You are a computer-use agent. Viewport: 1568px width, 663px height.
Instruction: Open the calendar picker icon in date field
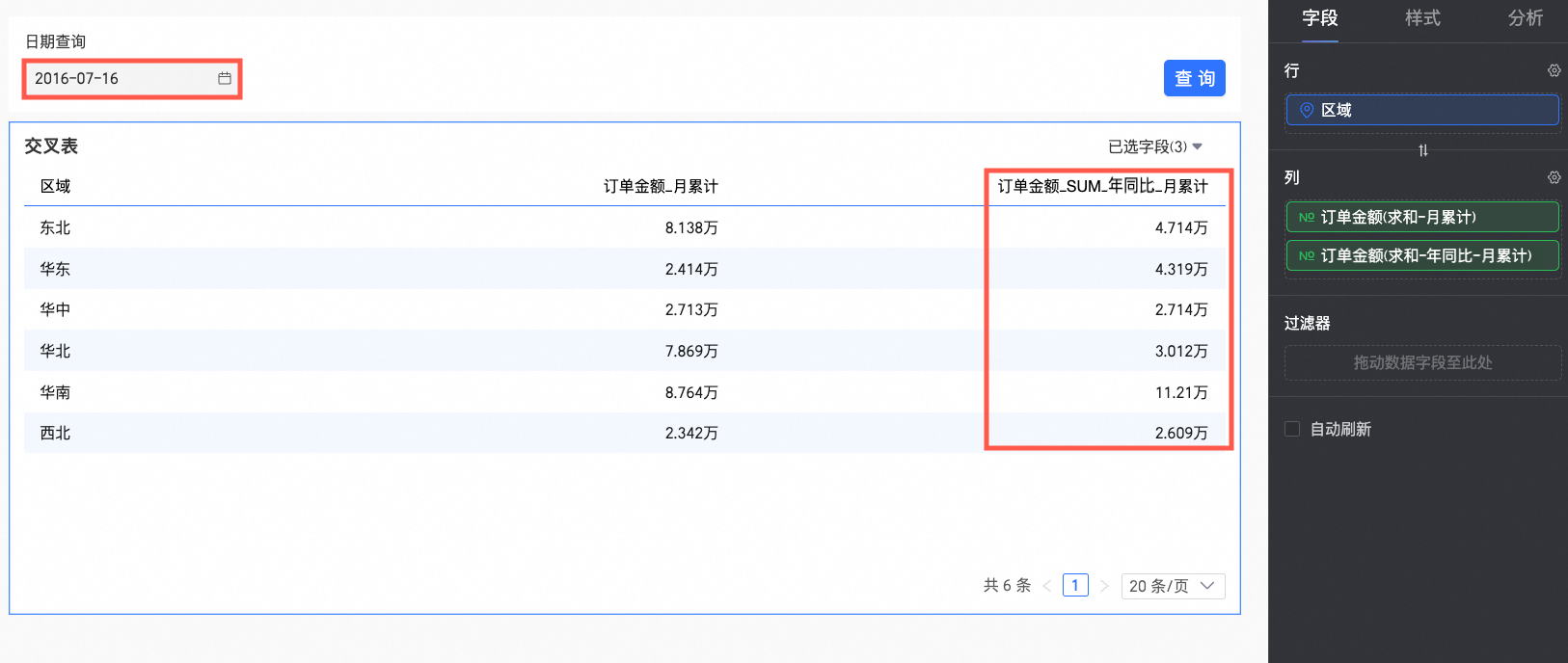225,78
